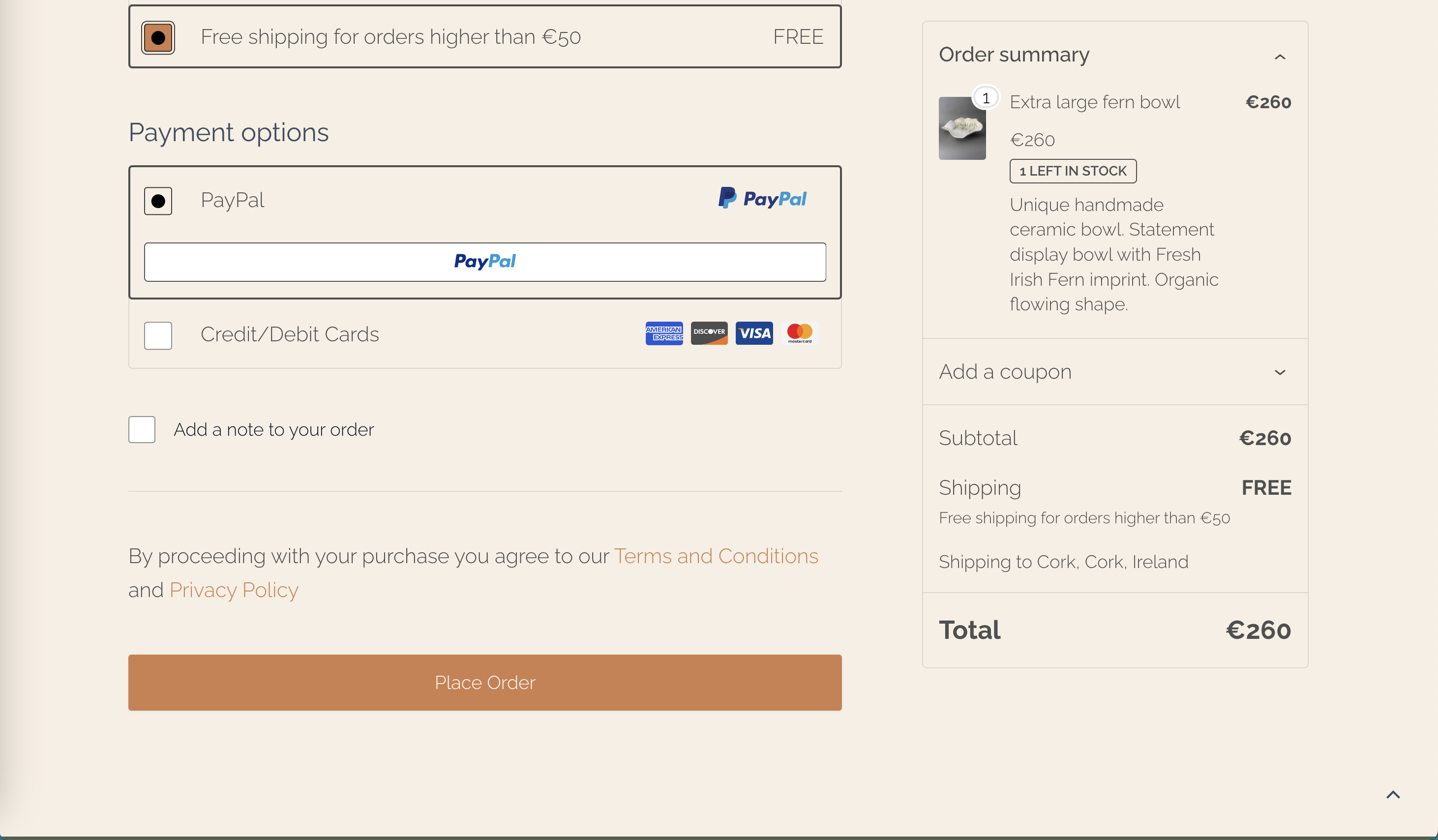Select the PayPal radio button
The height and width of the screenshot is (840, 1438).
158,201
